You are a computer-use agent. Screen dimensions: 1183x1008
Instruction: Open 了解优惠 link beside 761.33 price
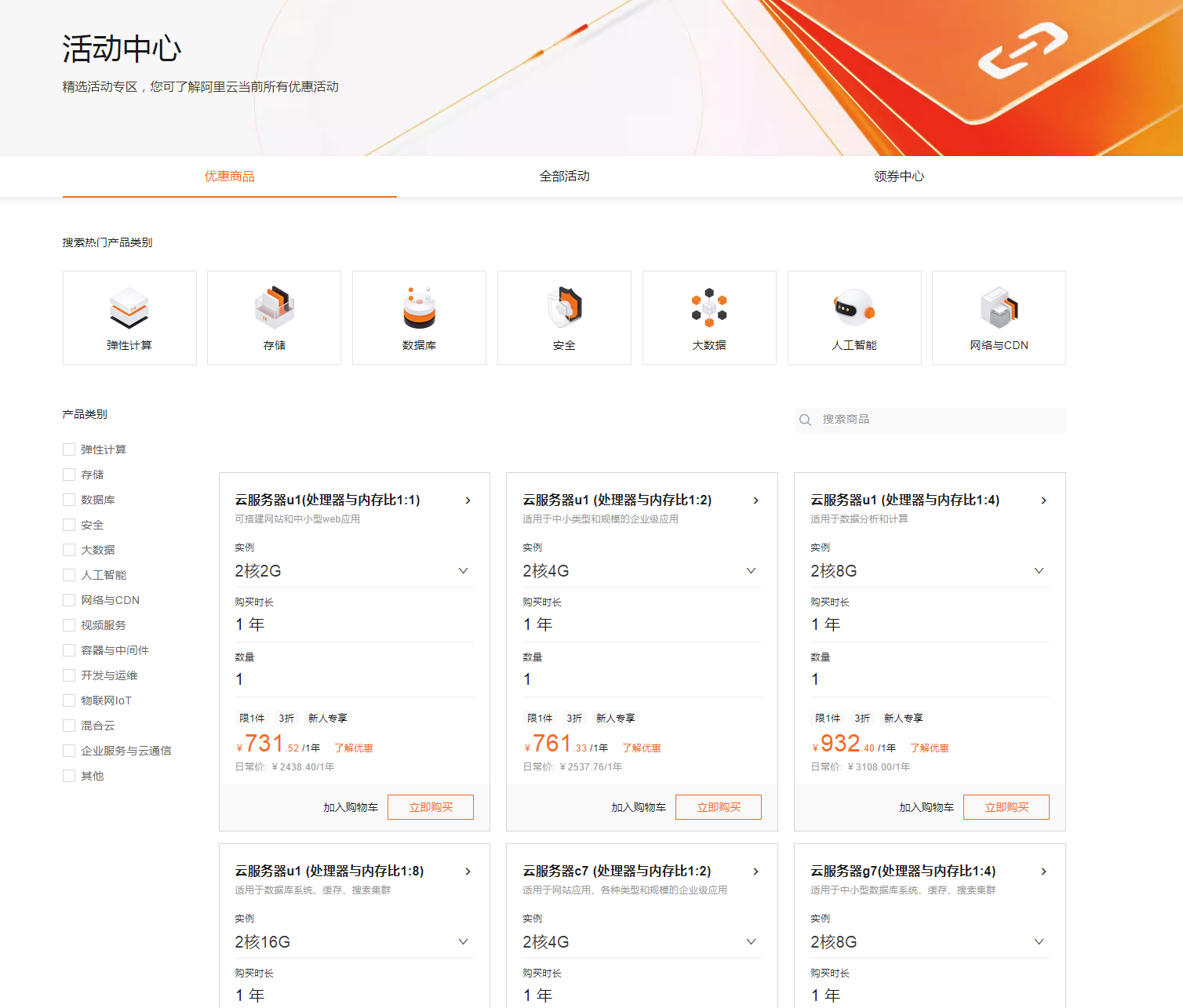point(642,748)
